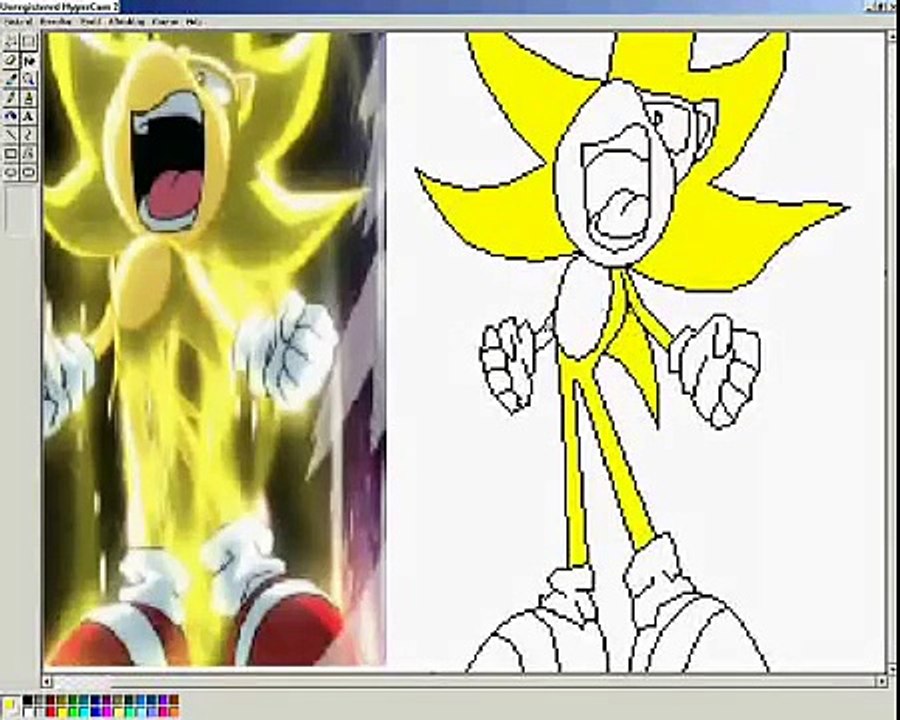Pick the dark gray color swatch
900x720 pixels.
38,699
